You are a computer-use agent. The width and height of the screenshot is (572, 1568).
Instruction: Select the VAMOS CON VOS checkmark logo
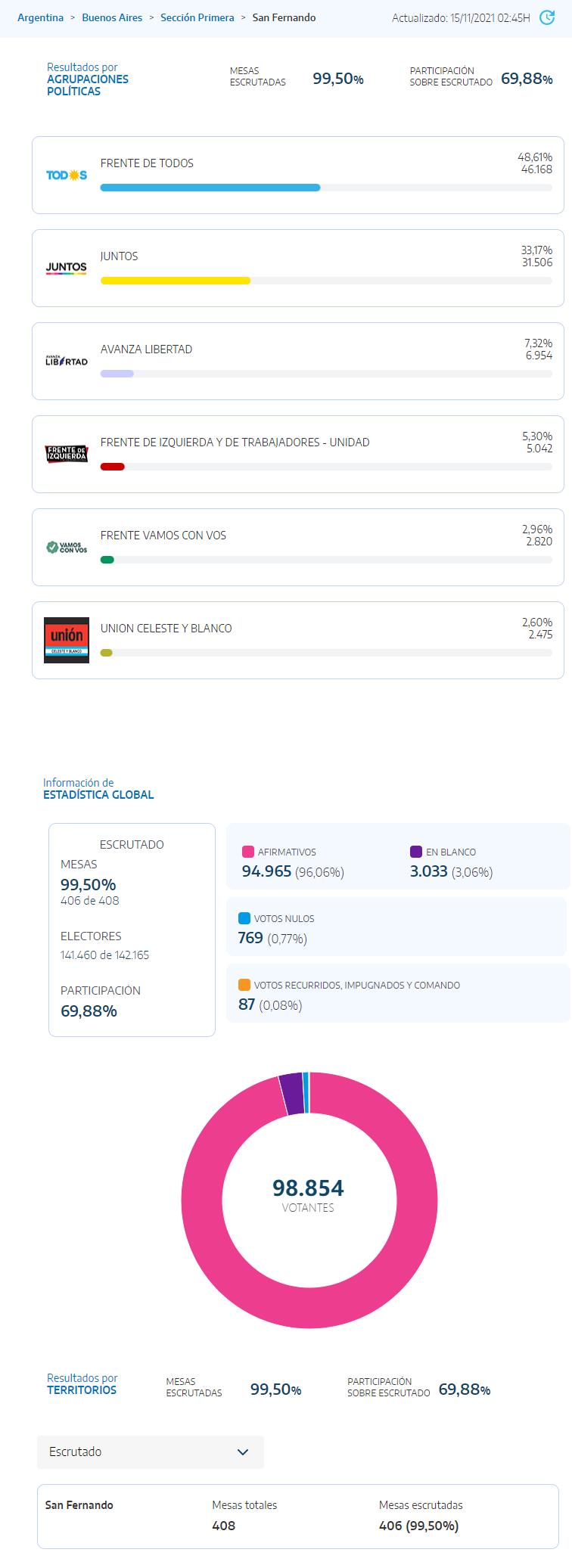click(x=51, y=546)
